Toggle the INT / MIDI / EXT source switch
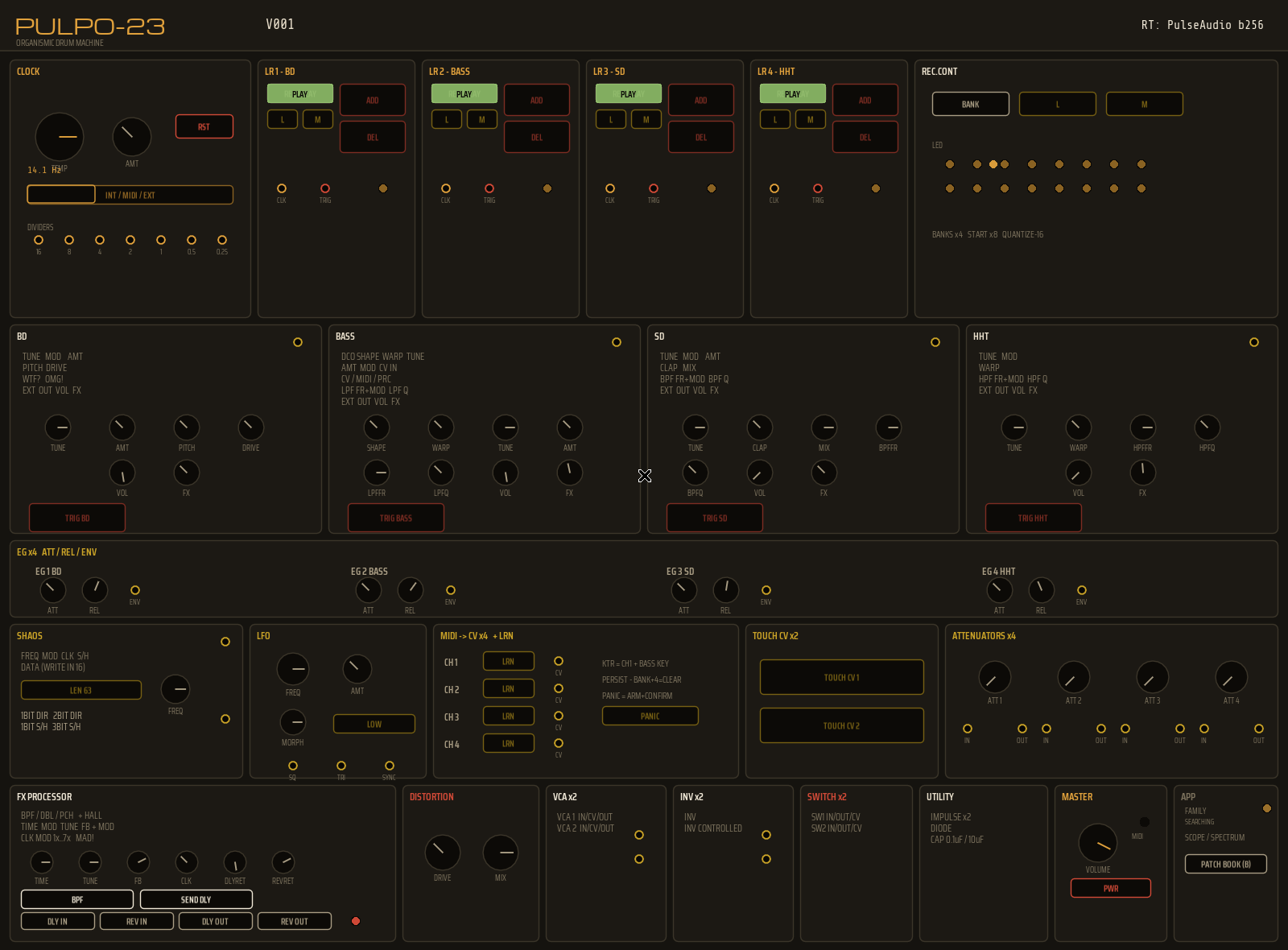This screenshot has height=950, width=1288. coord(130,195)
